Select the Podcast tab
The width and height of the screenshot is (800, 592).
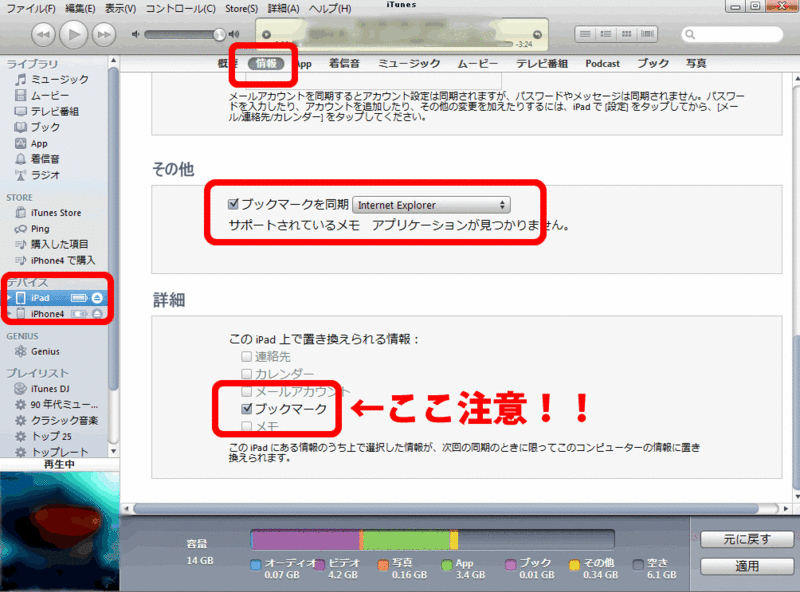pyautogui.click(x=603, y=63)
